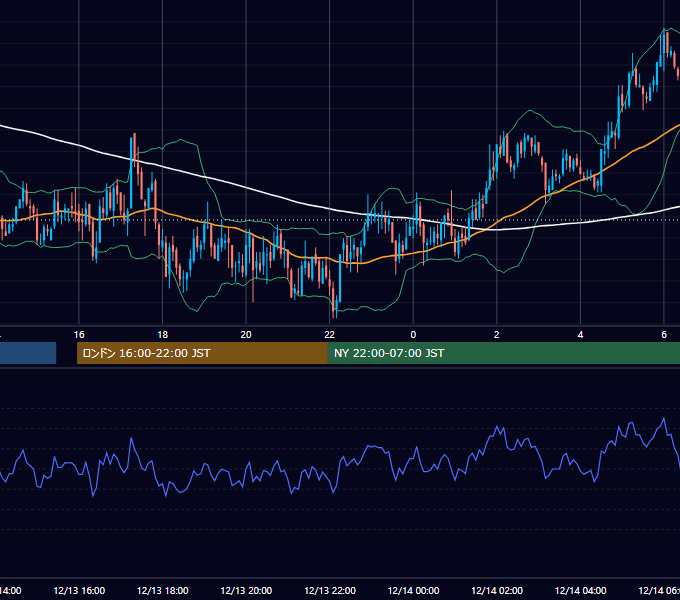Click the 12/13 20:00 date label

point(246,590)
